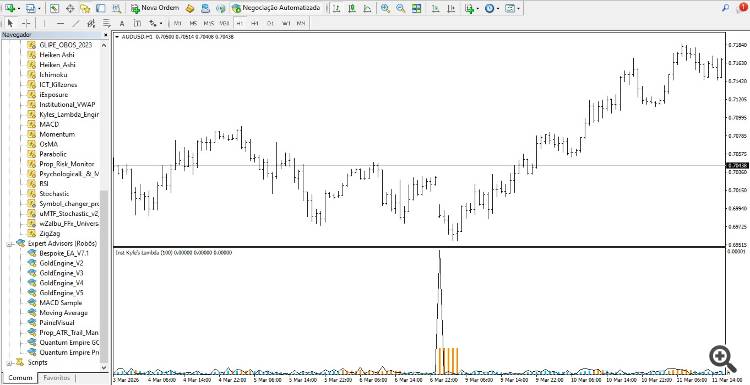Select the Fibonacci retracement tool

click(x=107, y=23)
